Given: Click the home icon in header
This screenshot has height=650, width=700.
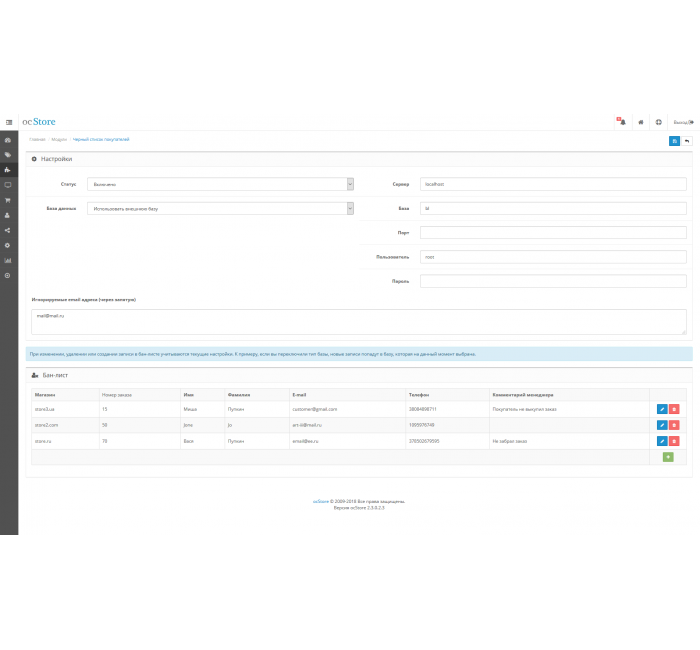Looking at the screenshot, I should click(641, 122).
